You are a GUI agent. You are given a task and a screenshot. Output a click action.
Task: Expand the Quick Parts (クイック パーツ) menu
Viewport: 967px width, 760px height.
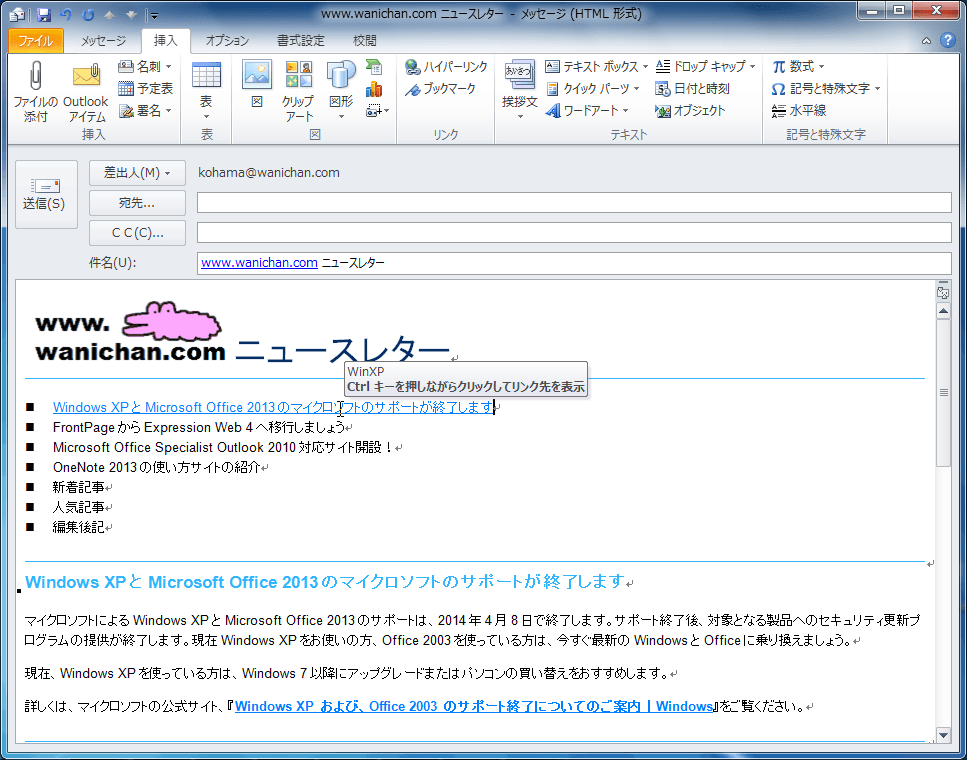click(593, 89)
